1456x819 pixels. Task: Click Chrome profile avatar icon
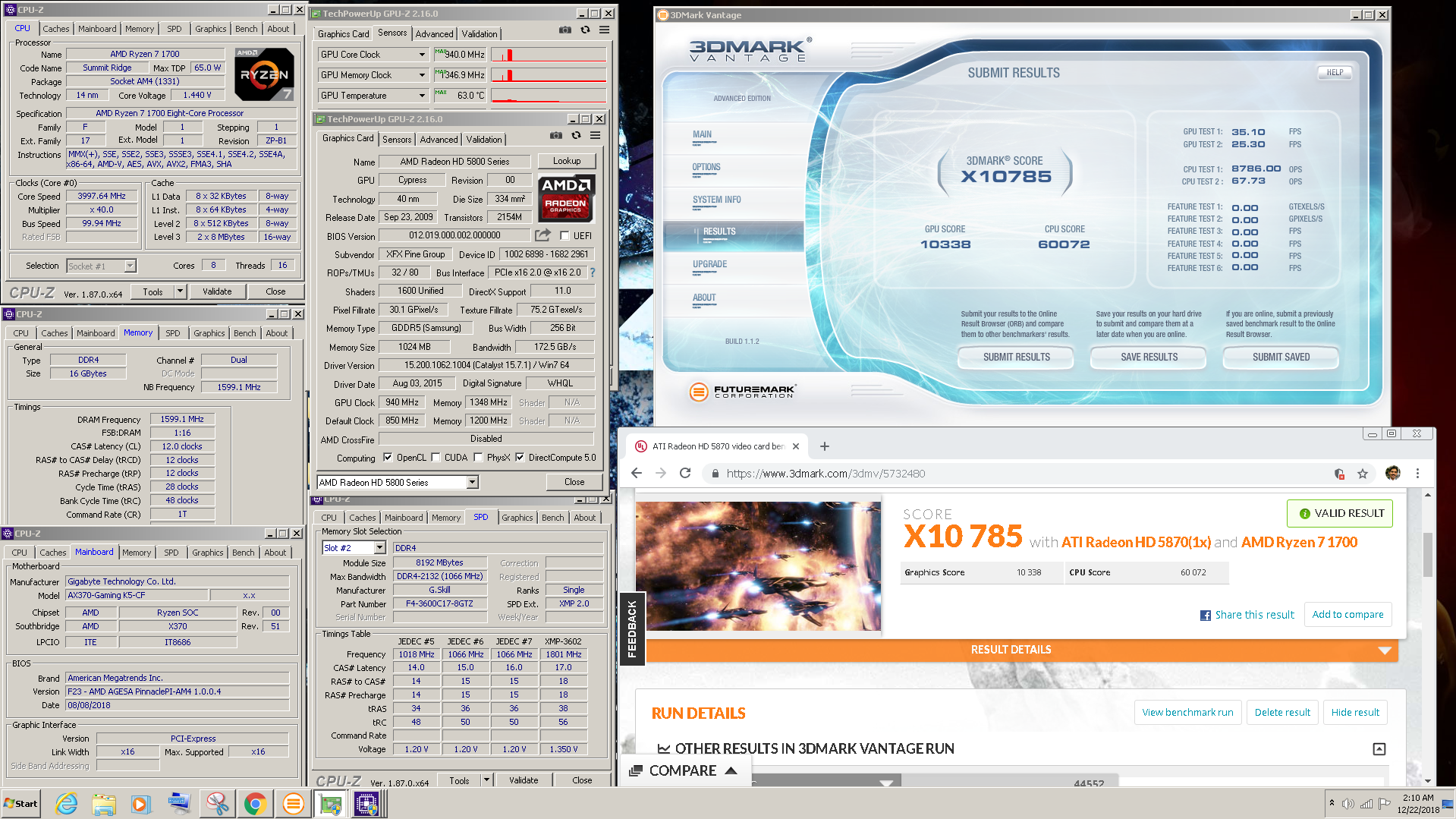(x=1392, y=474)
